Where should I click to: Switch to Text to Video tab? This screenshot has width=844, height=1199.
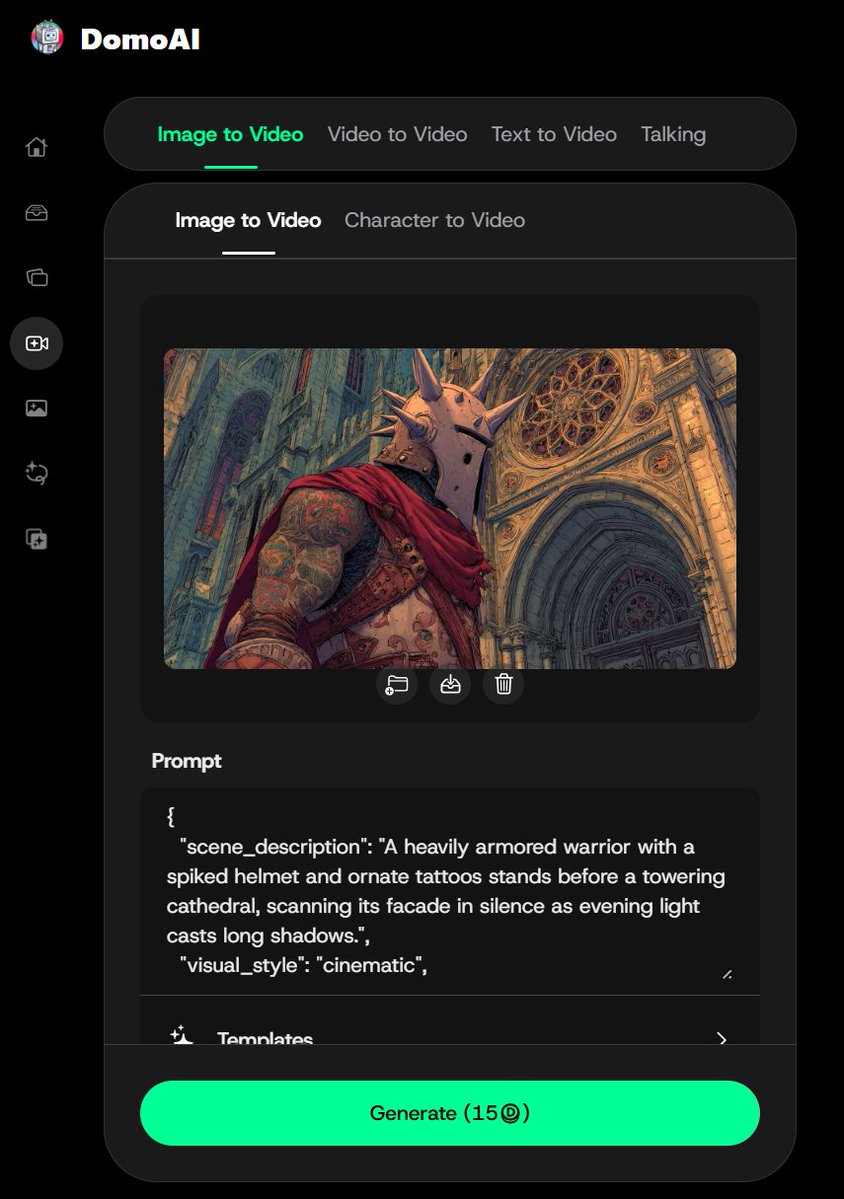[554, 135]
